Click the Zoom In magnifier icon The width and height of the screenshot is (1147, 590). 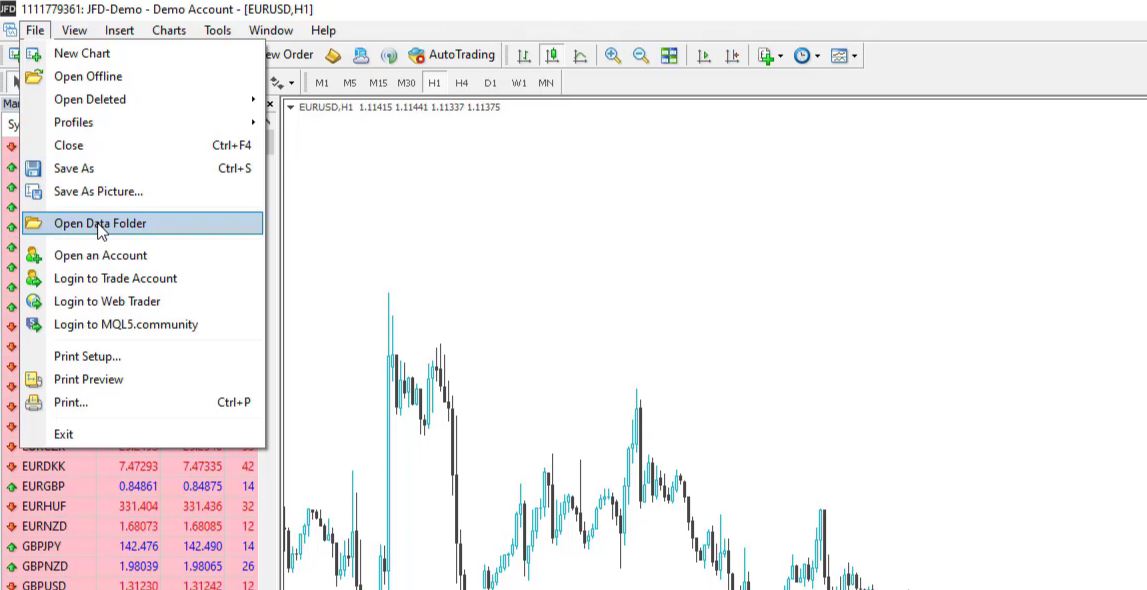point(613,56)
